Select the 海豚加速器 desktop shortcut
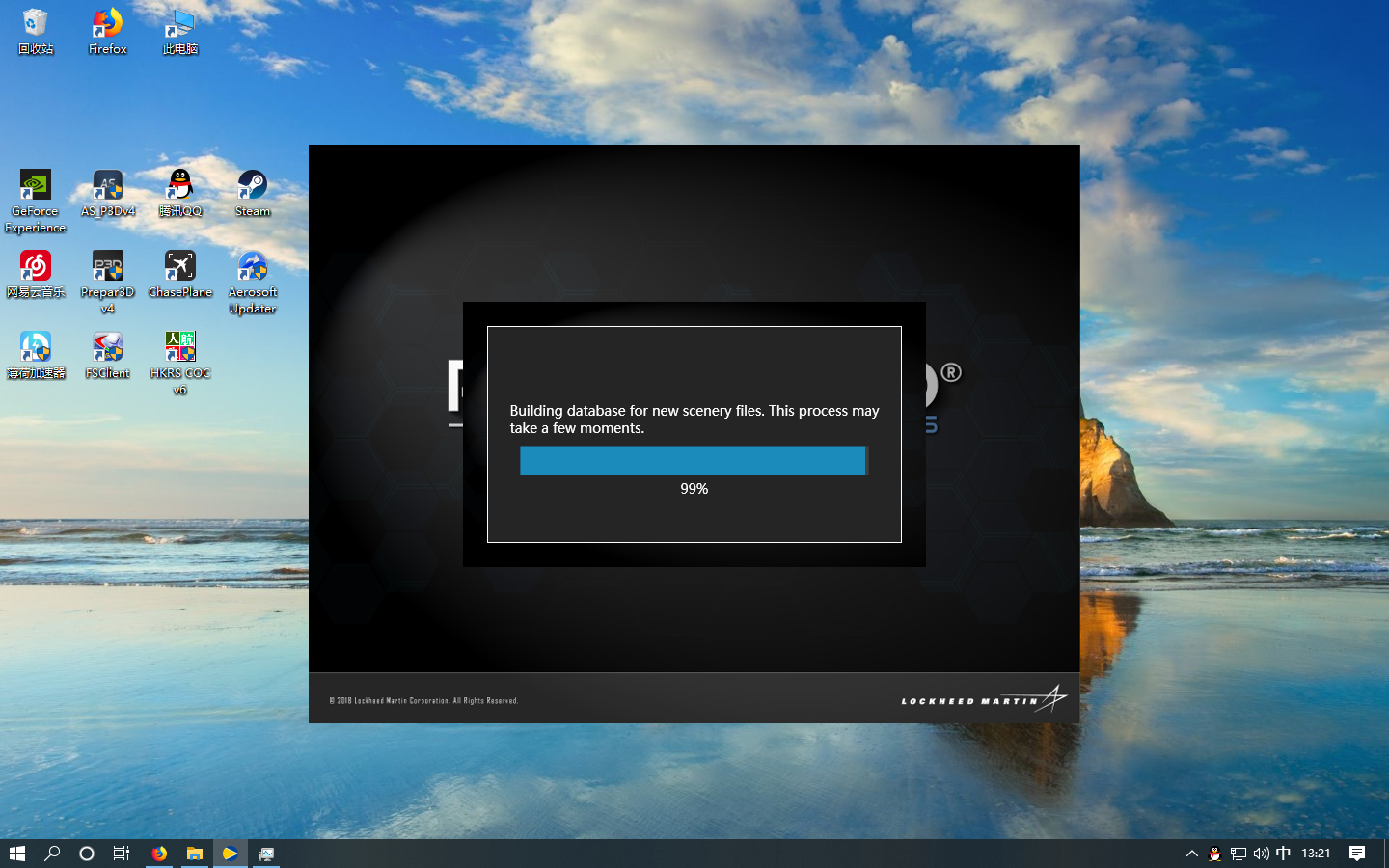The width and height of the screenshot is (1389, 868). click(36, 356)
